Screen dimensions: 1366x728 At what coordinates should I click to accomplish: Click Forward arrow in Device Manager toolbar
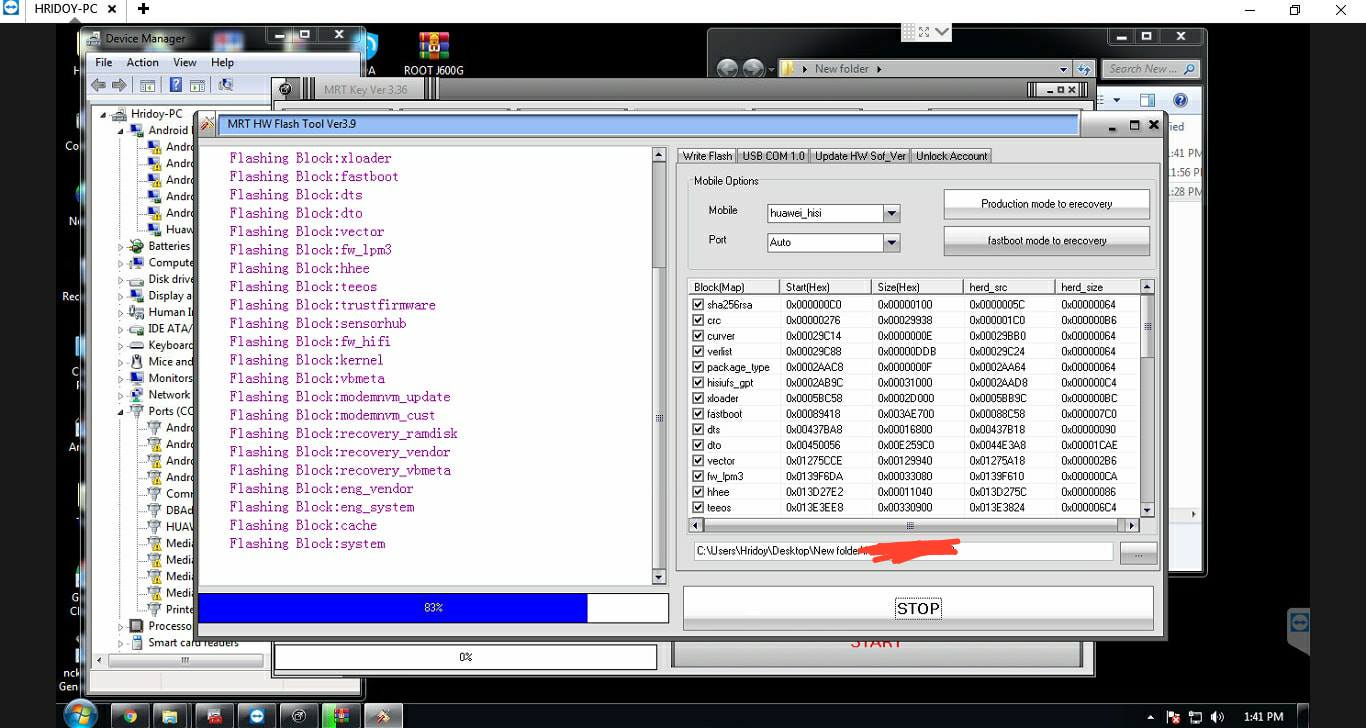click(x=119, y=86)
